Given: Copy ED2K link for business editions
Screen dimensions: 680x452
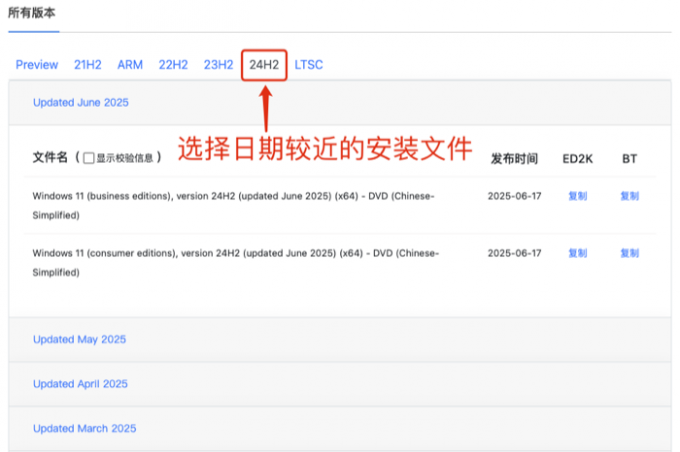Looking at the screenshot, I should pyautogui.click(x=578, y=196).
